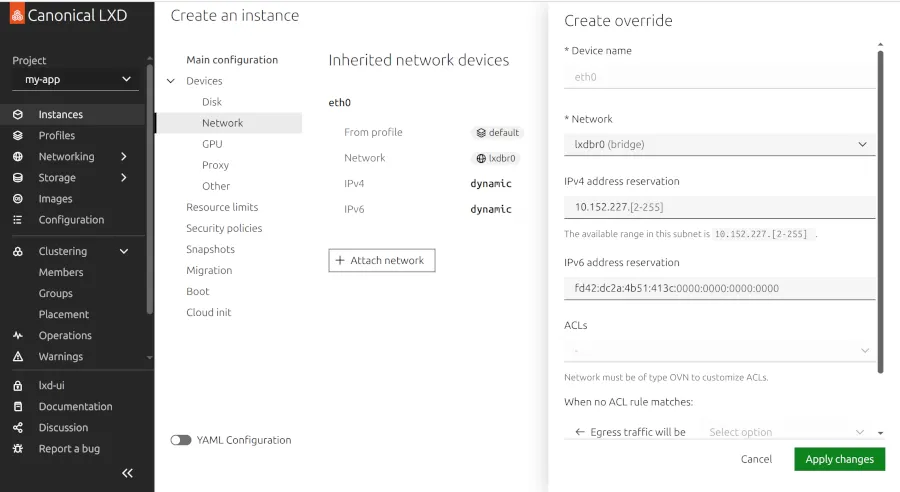
Task: Toggle the YAML Configuration switch
Action: point(181,440)
